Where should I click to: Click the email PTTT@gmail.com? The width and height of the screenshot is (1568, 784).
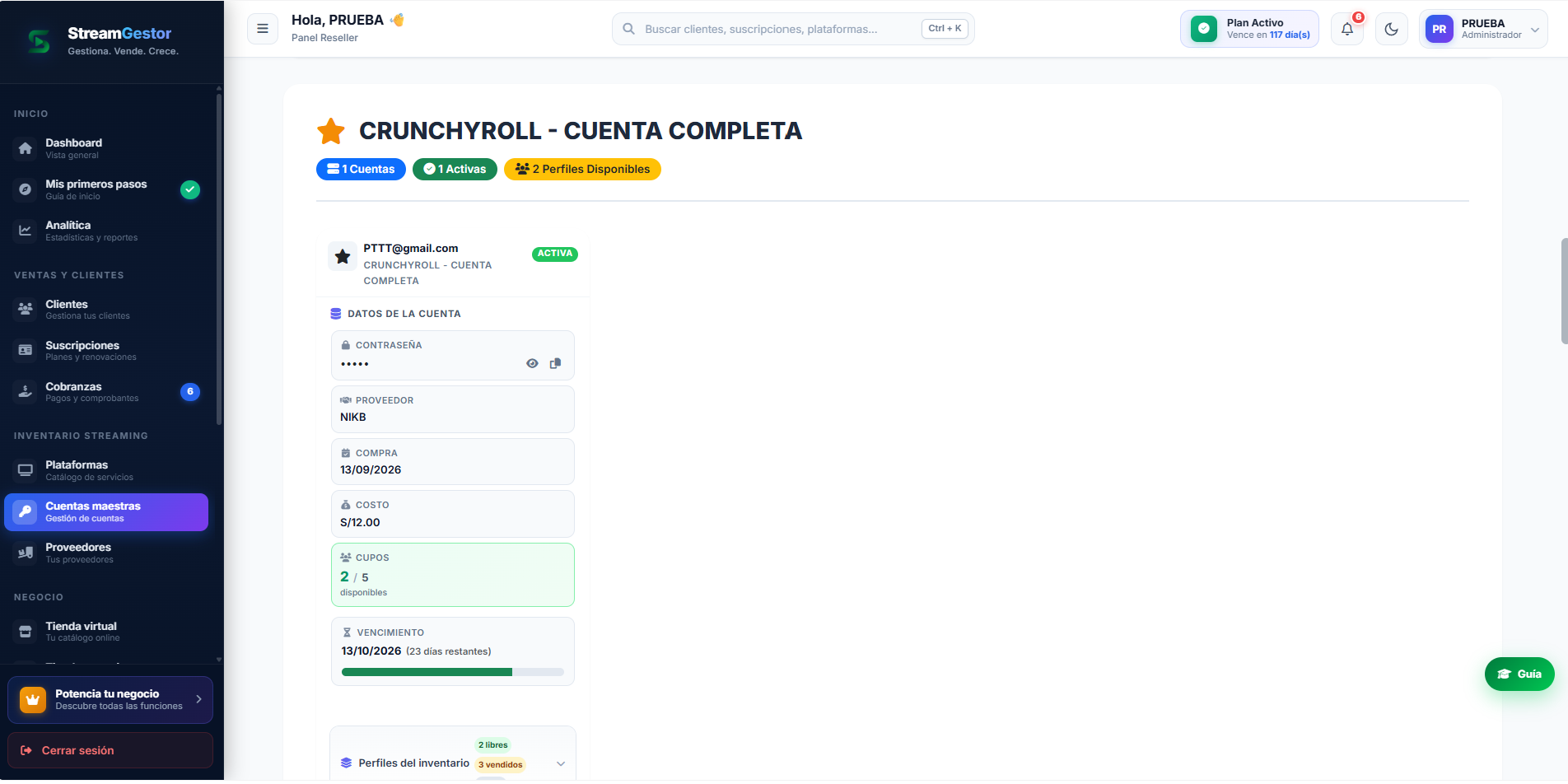tap(411, 248)
